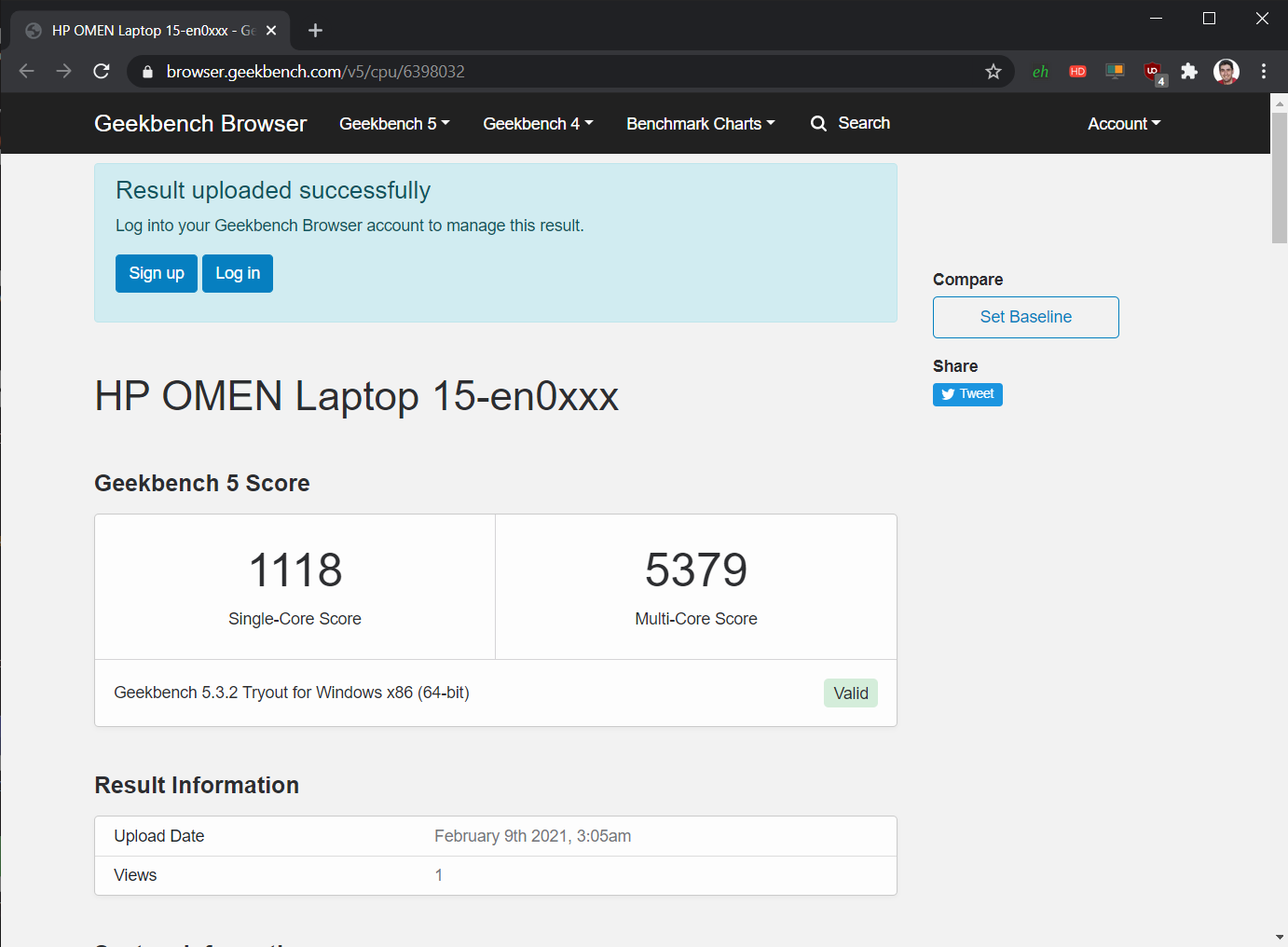View site info via the padlock icon
1288x947 pixels.
pyautogui.click(x=147, y=72)
